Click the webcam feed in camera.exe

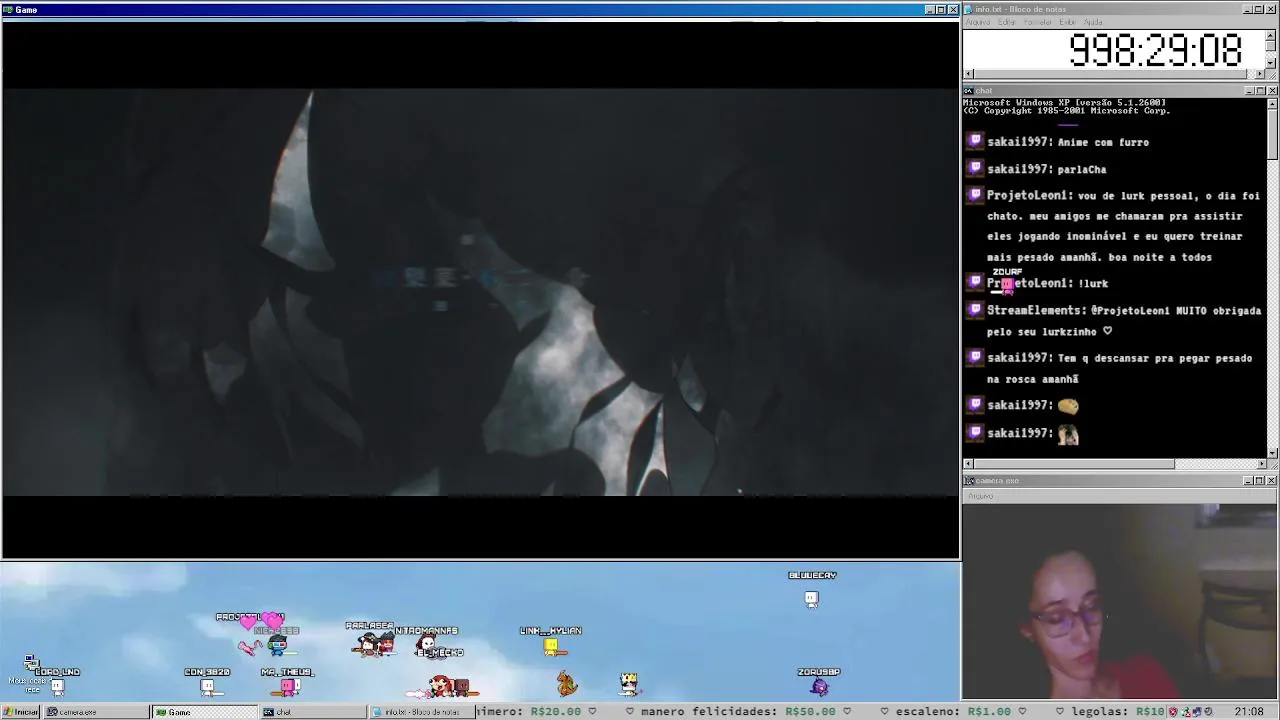tap(1120, 600)
